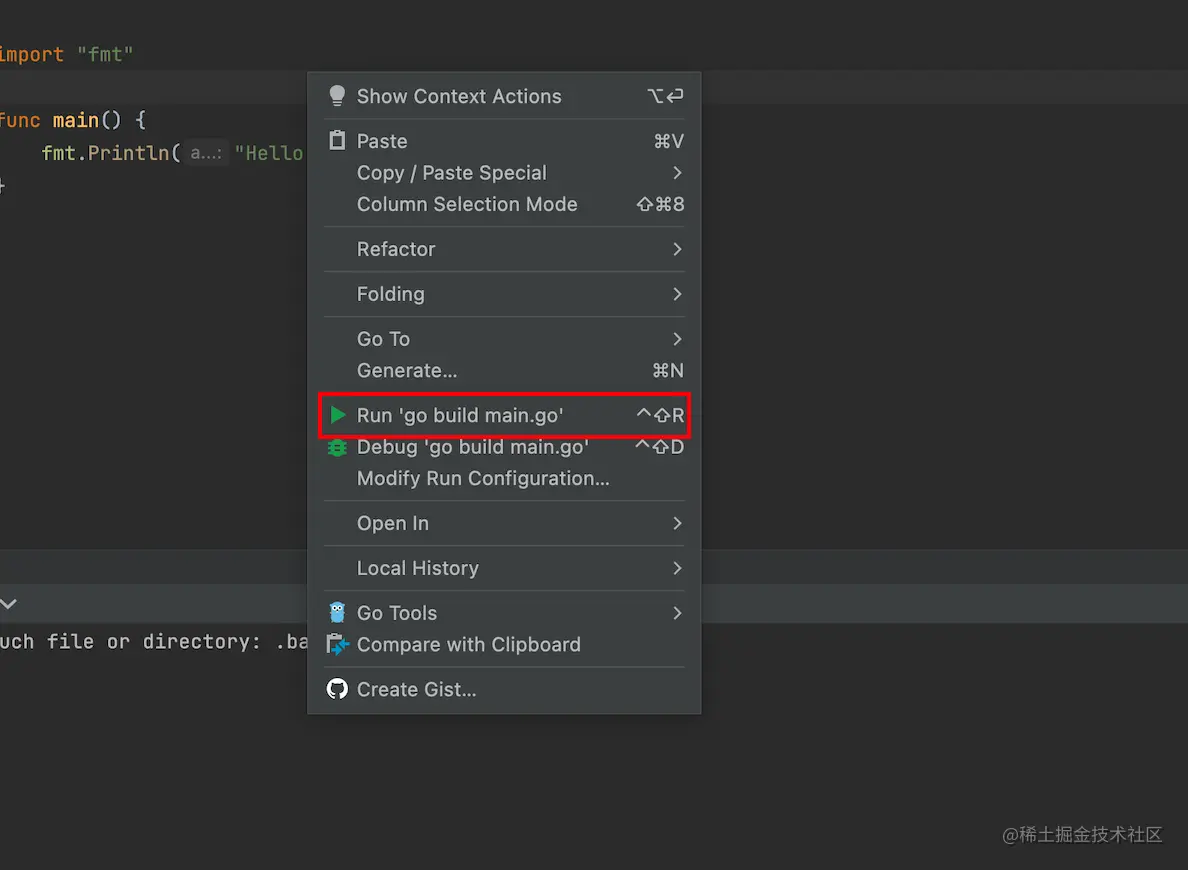Screen dimensions: 1188x870
Task: Click the Go Tools gopher icon
Action: (x=337, y=613)
